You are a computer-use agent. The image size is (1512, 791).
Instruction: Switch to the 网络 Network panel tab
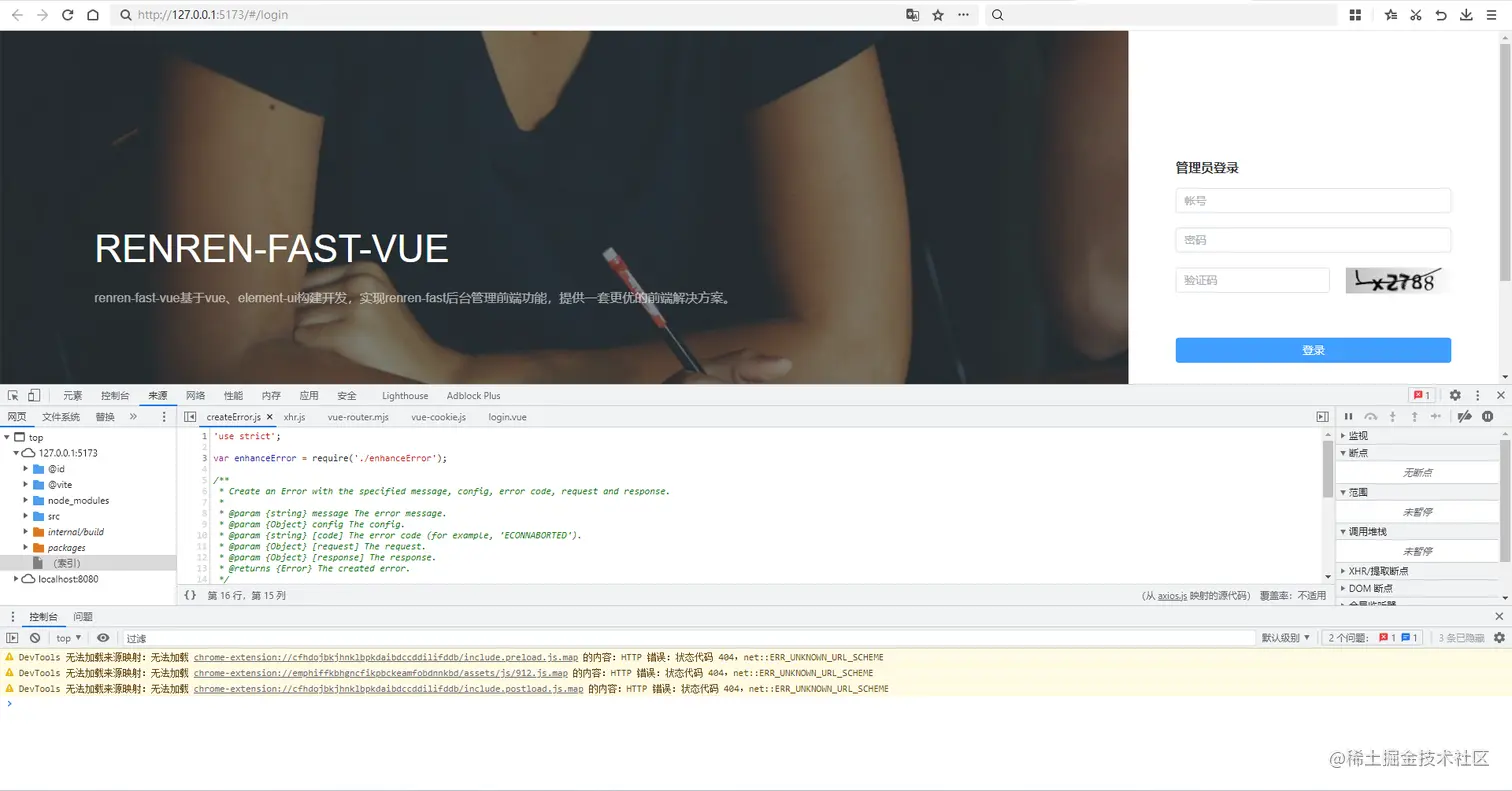pyautogui.click(x=196, y=396)
